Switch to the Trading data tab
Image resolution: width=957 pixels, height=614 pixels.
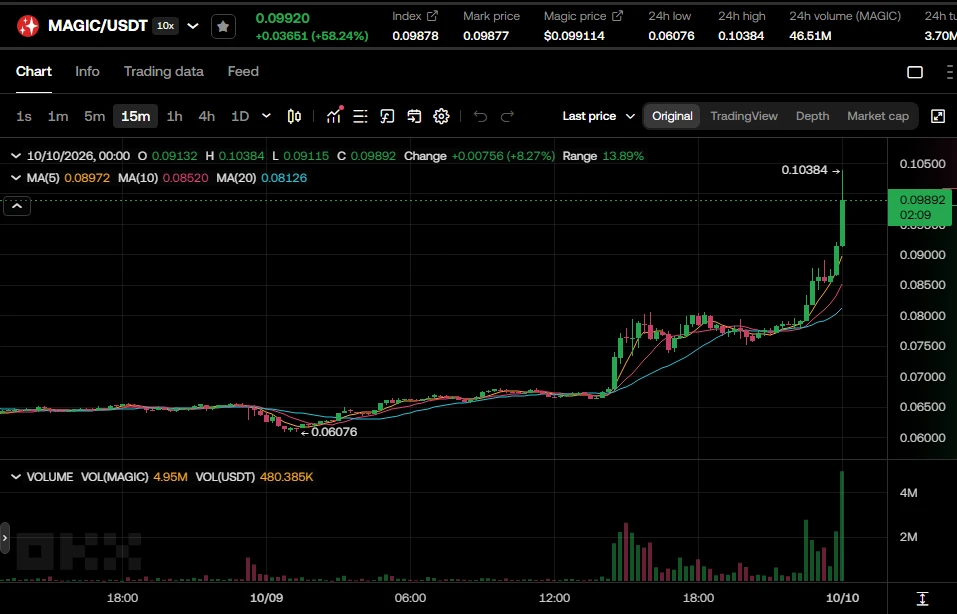pyautogui.click(x=164, y=71)
